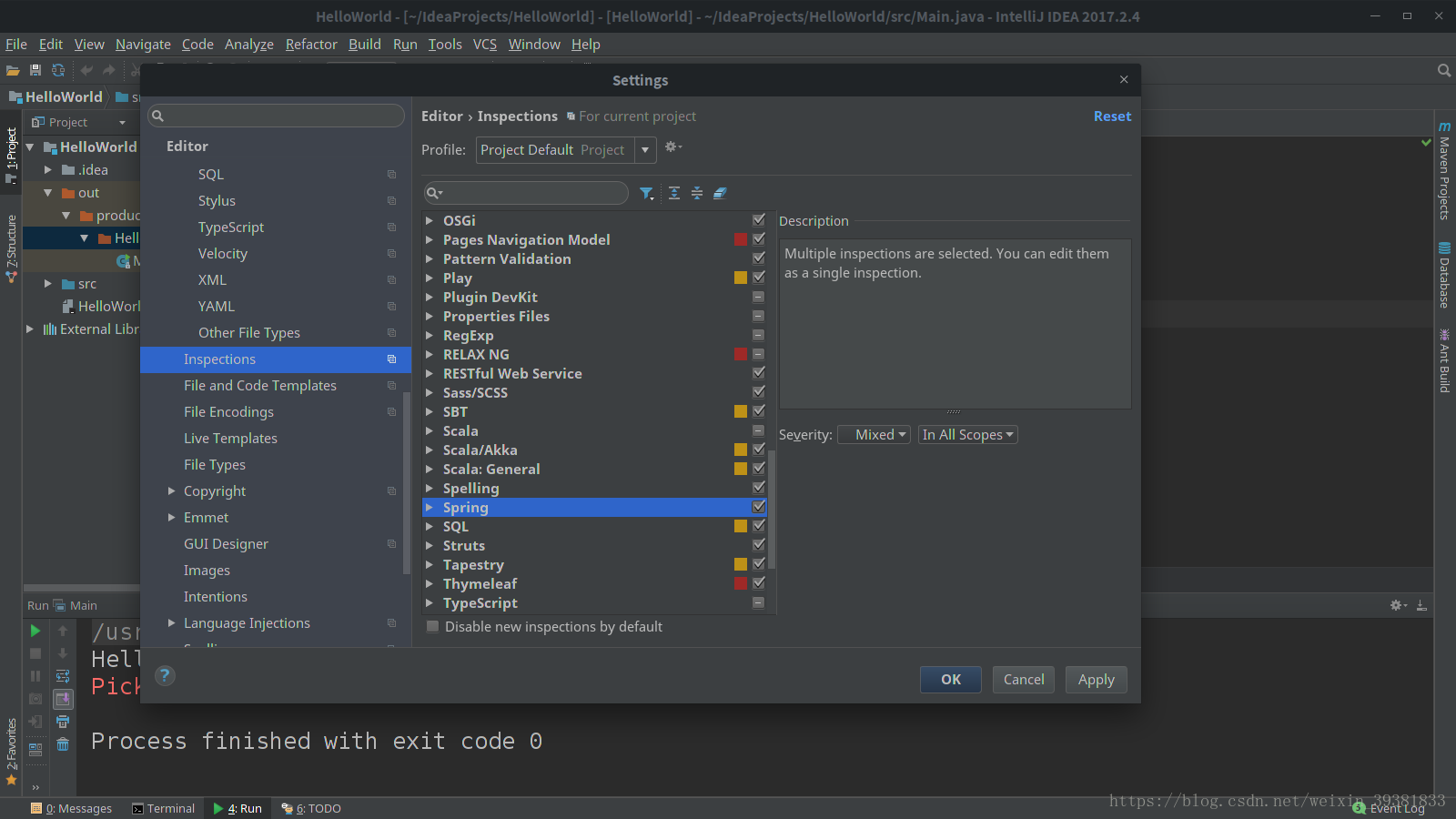Click the Dump Threads camera icon
The height and width of the screenshot is (819, 1456).
pos(35,699)
